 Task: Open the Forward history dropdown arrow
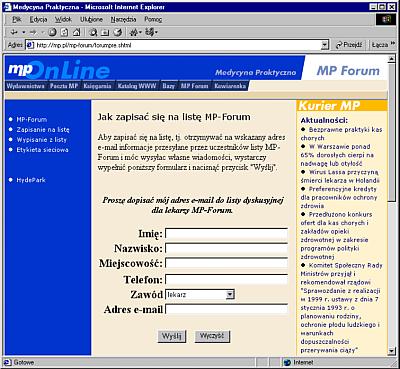pos(42,32)
